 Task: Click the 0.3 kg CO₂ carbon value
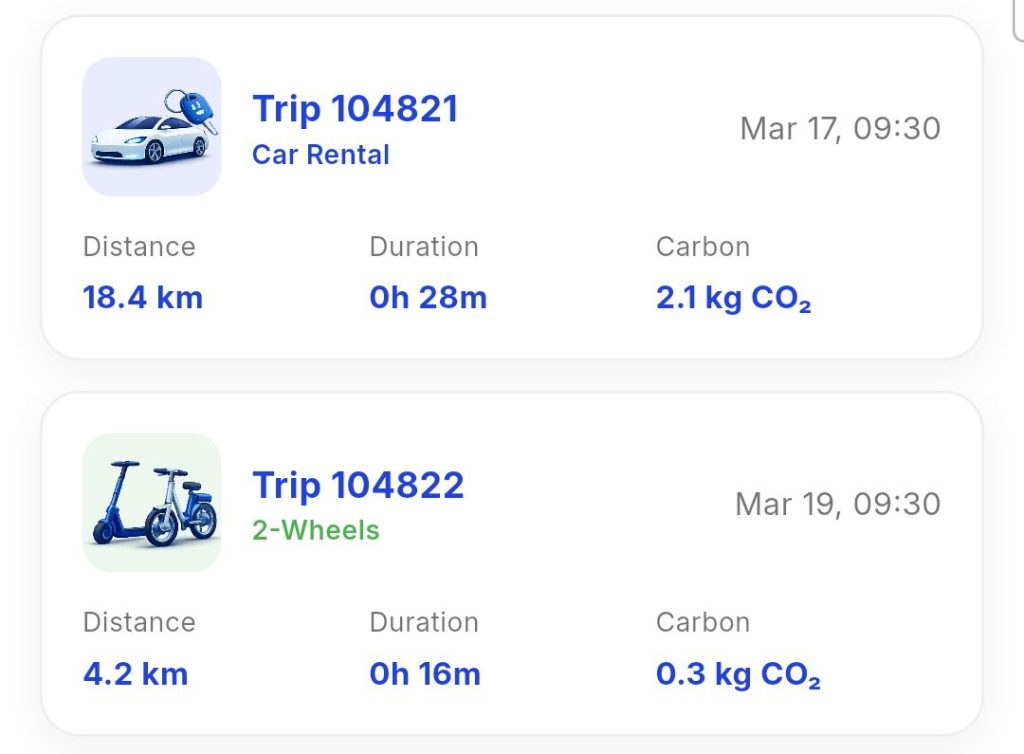pyautogui.click(x=738, y=674)
